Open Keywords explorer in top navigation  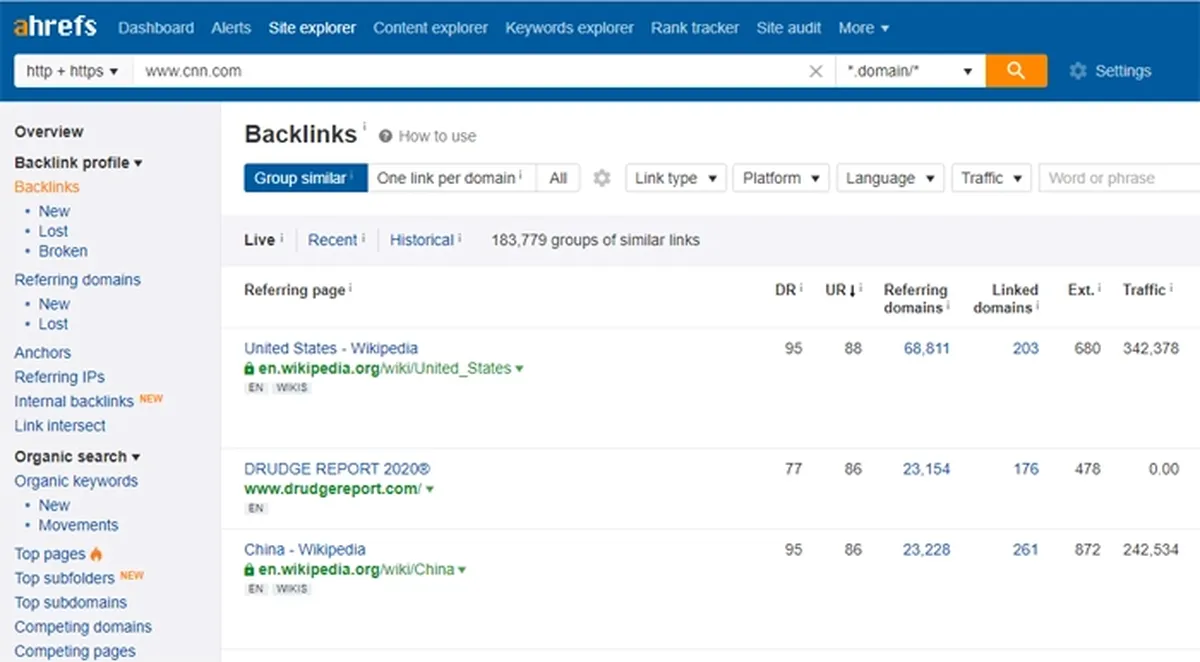click(569, 28)
